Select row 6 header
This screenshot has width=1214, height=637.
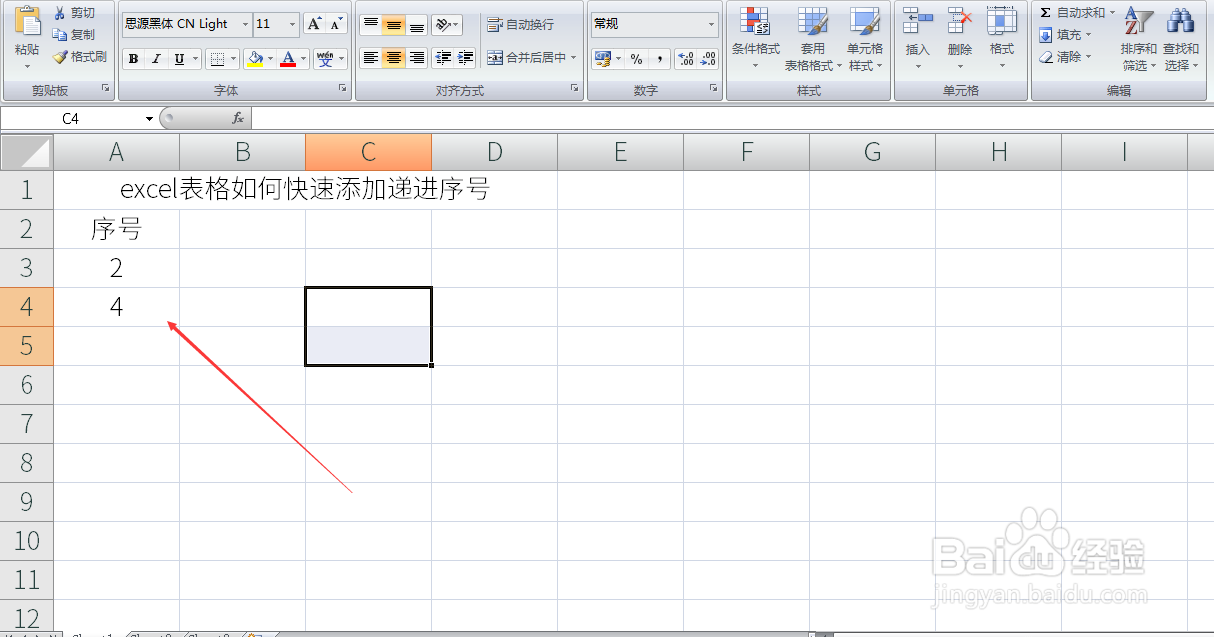27,385
